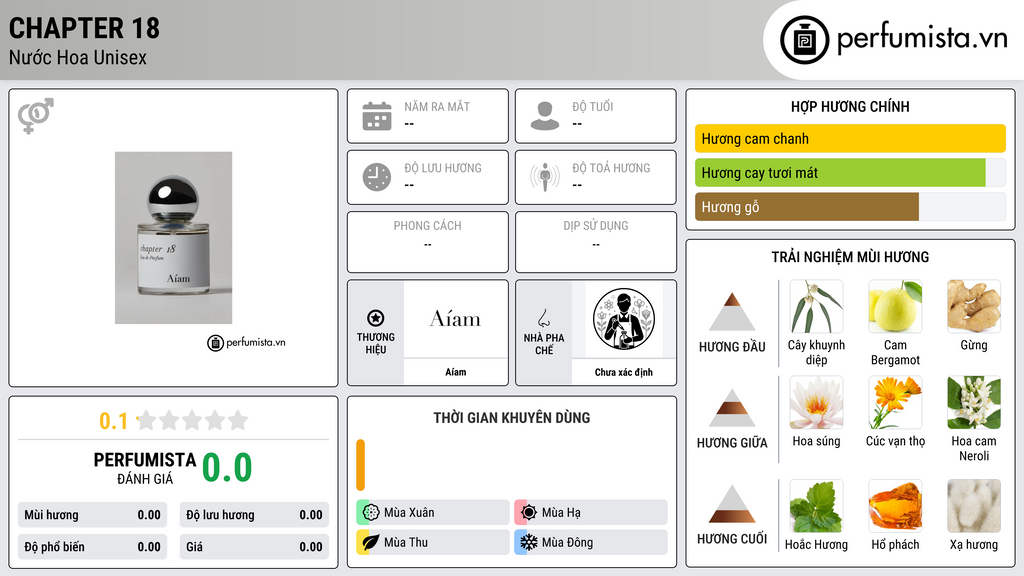Click the calendar icon for Năm ra mắt
1024x576 pixels.
377,116
